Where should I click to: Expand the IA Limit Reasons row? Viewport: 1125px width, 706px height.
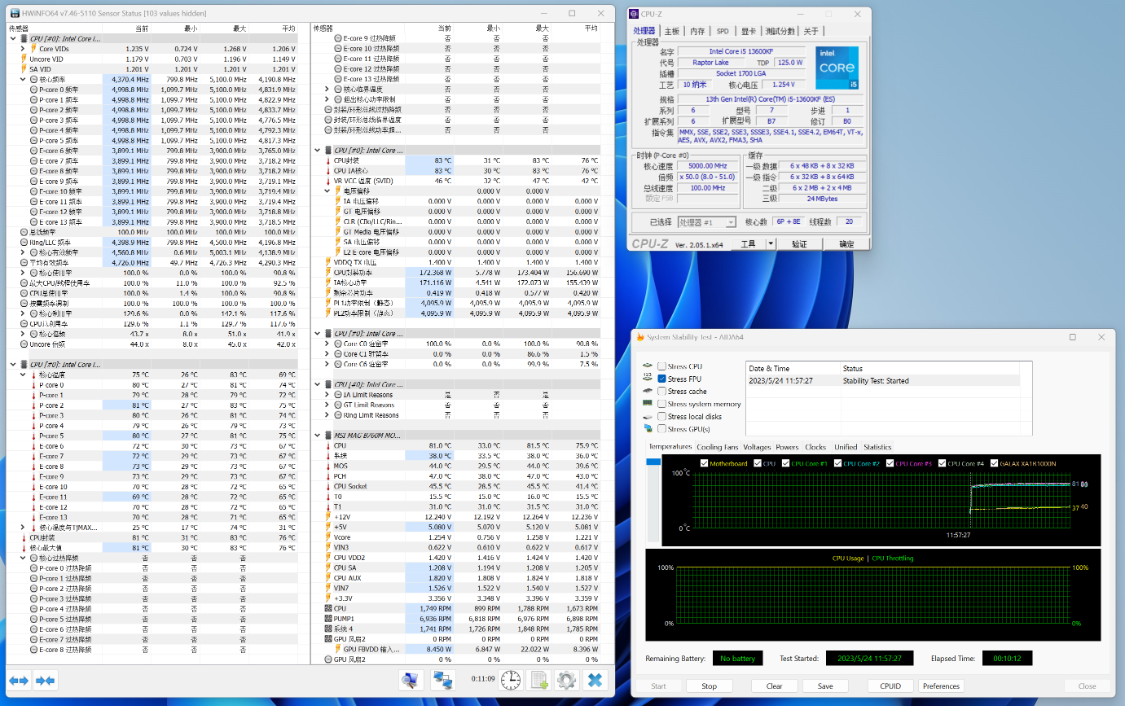pos(327,395)
